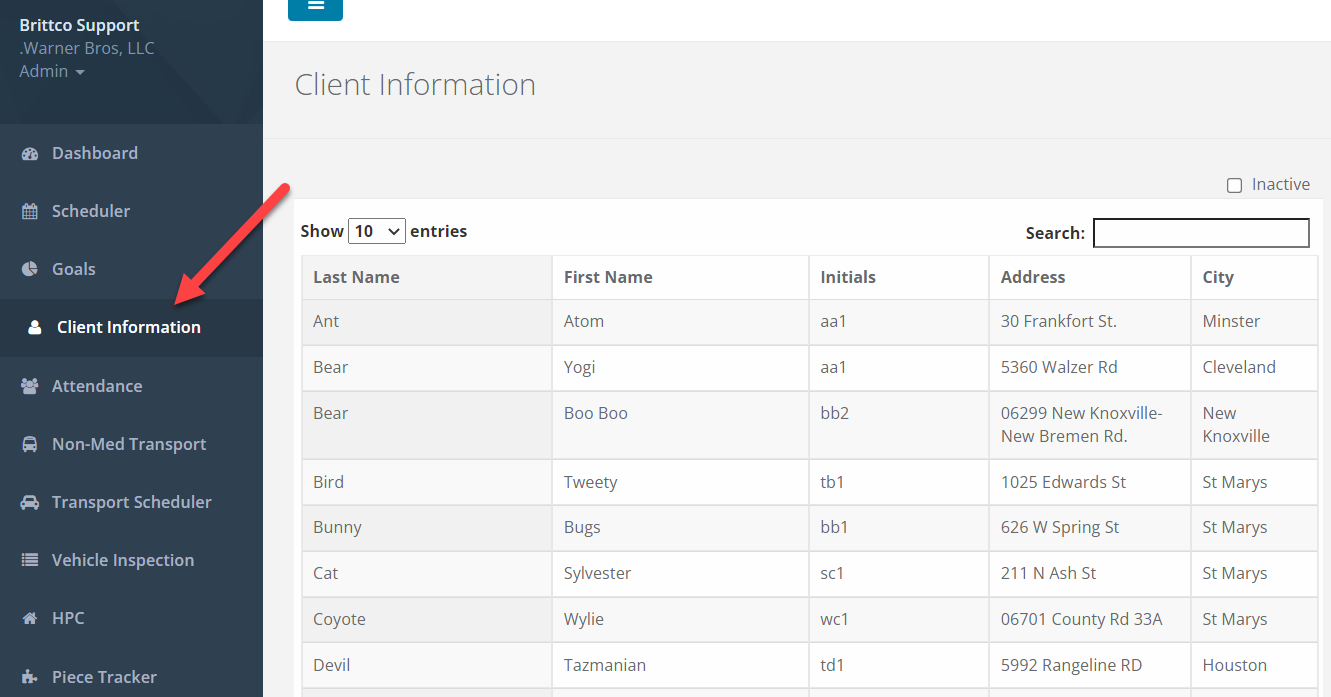The width and height of the screenshot is (1331, 697).
Task: Toggle the hamburger menu button
Action: click(x=315, y=7)
